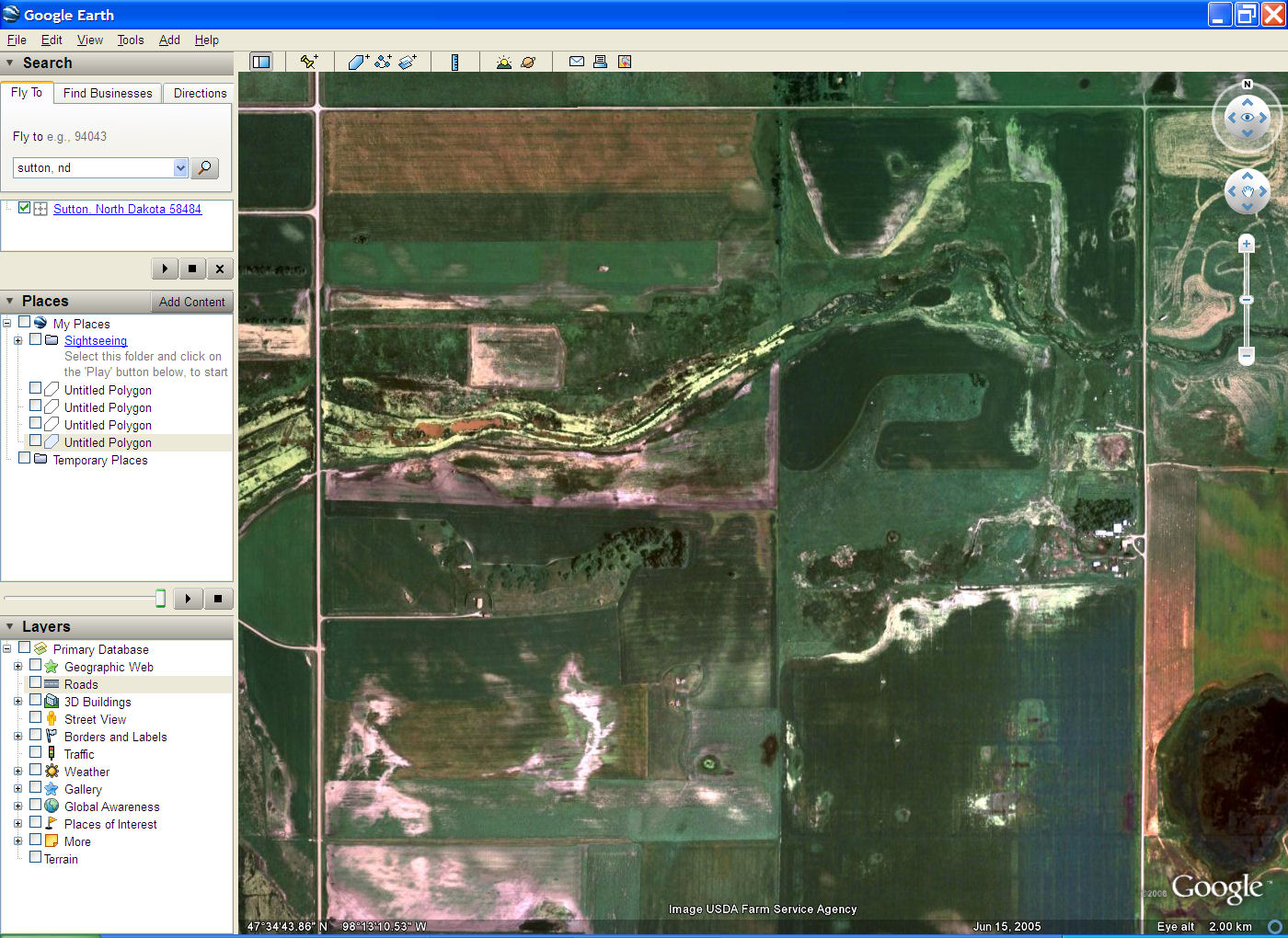
Task: Open the Tools menu
Action: tap(131, 40)
